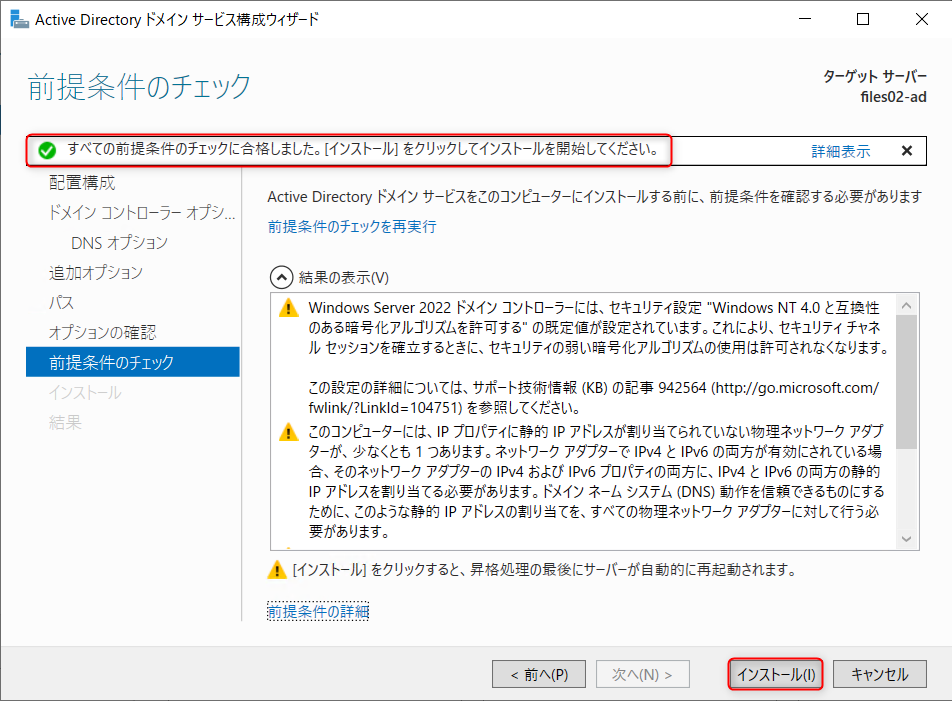Click the warning triangle beside the Windows Server 2022 message
952x701 pixels.
coord(288,310)
